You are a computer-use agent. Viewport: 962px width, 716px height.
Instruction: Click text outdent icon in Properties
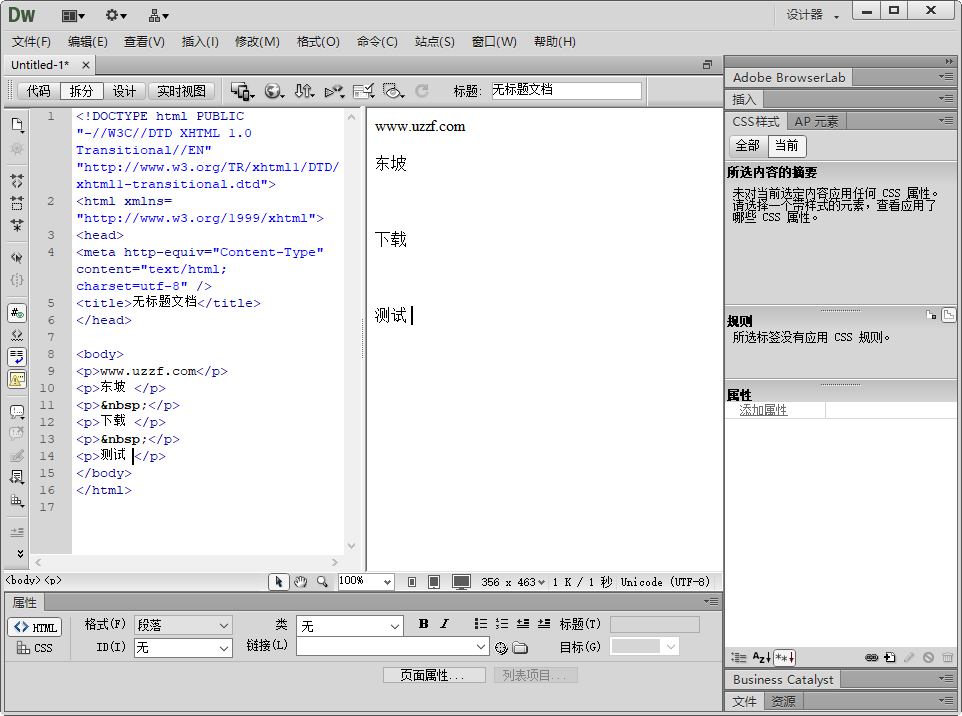[x=523, y=624]
